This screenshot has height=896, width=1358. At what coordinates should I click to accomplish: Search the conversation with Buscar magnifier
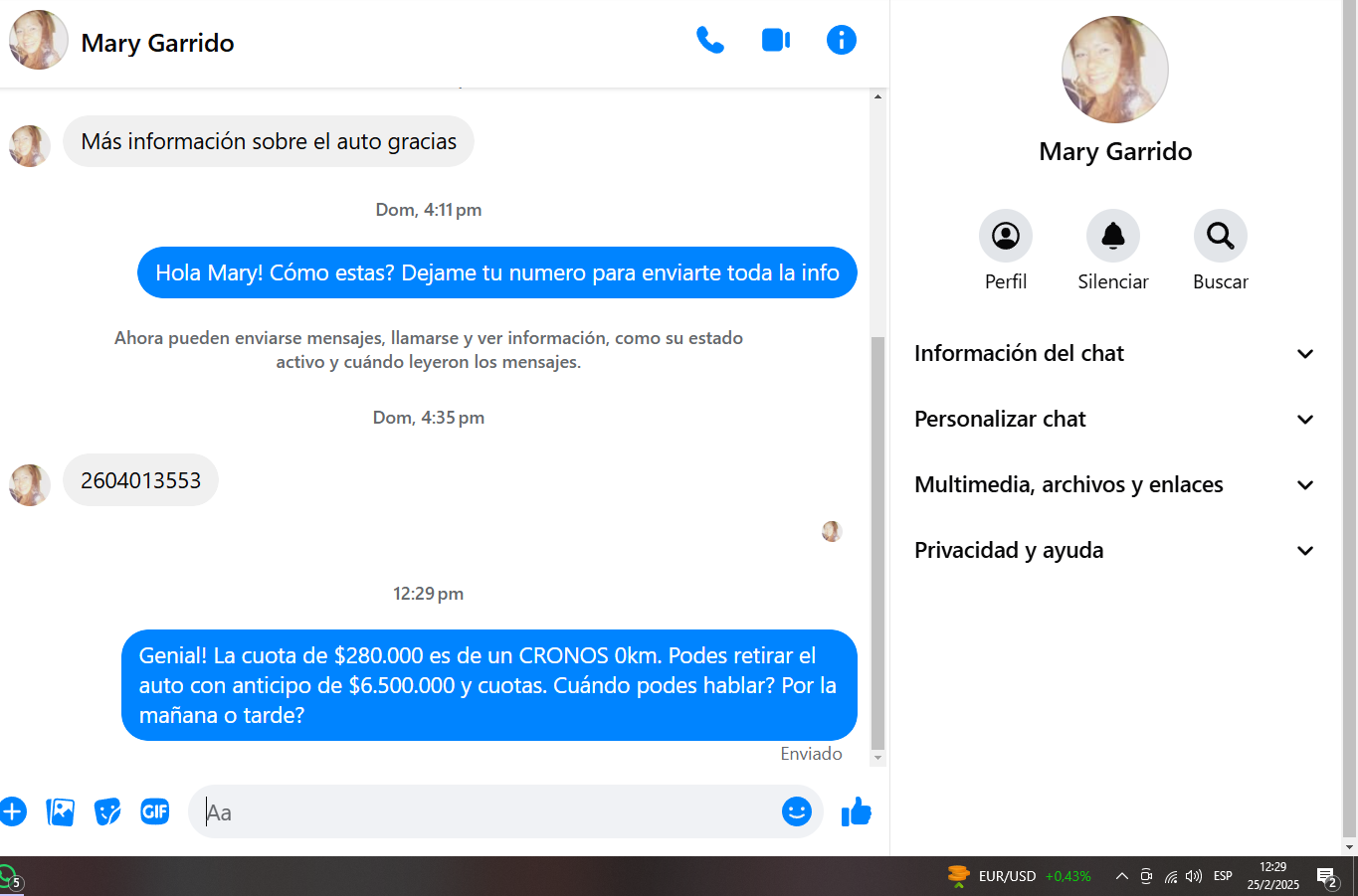tap(1221, 236)
